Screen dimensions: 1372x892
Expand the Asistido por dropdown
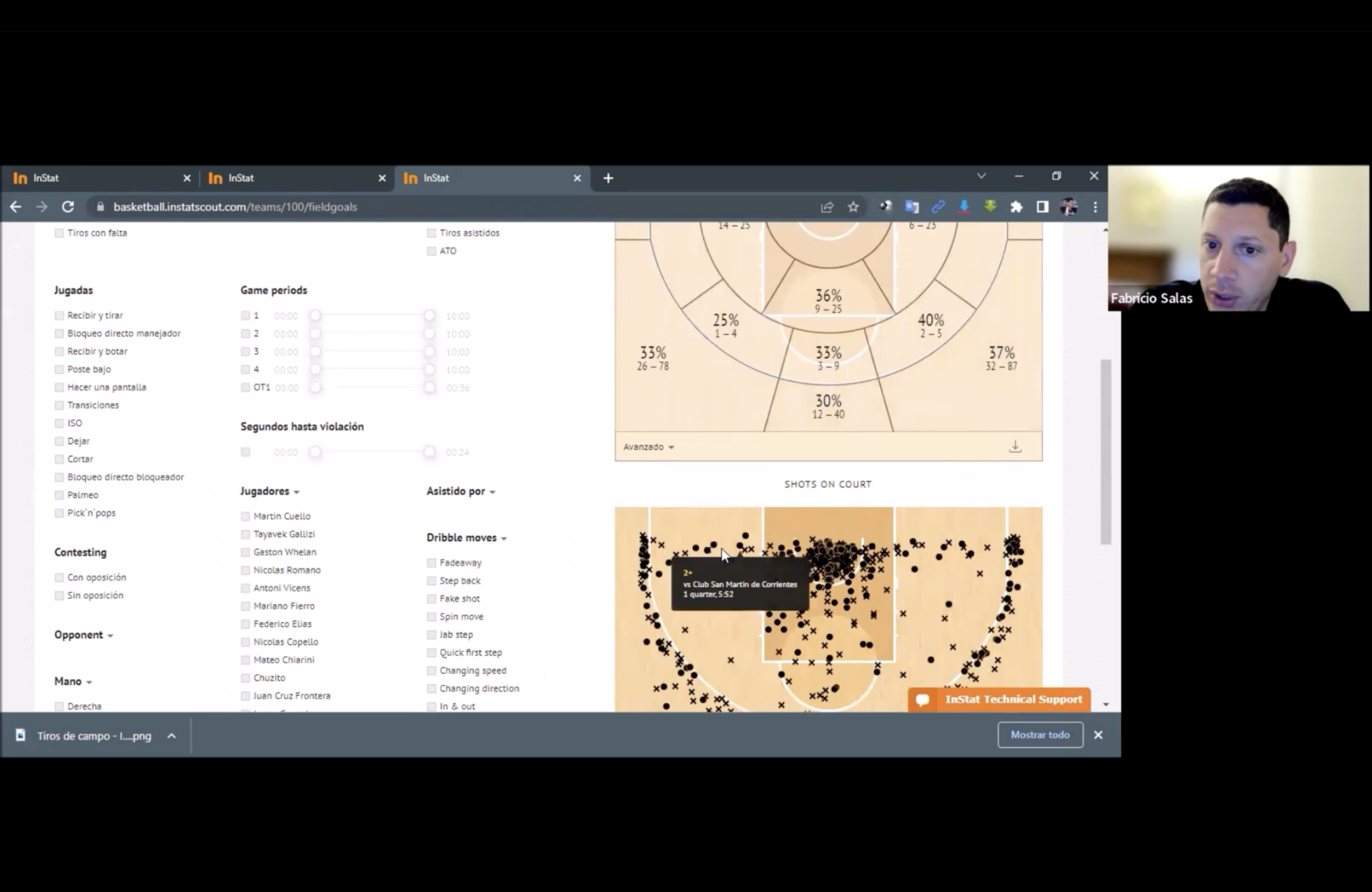[x=461, y=492]
